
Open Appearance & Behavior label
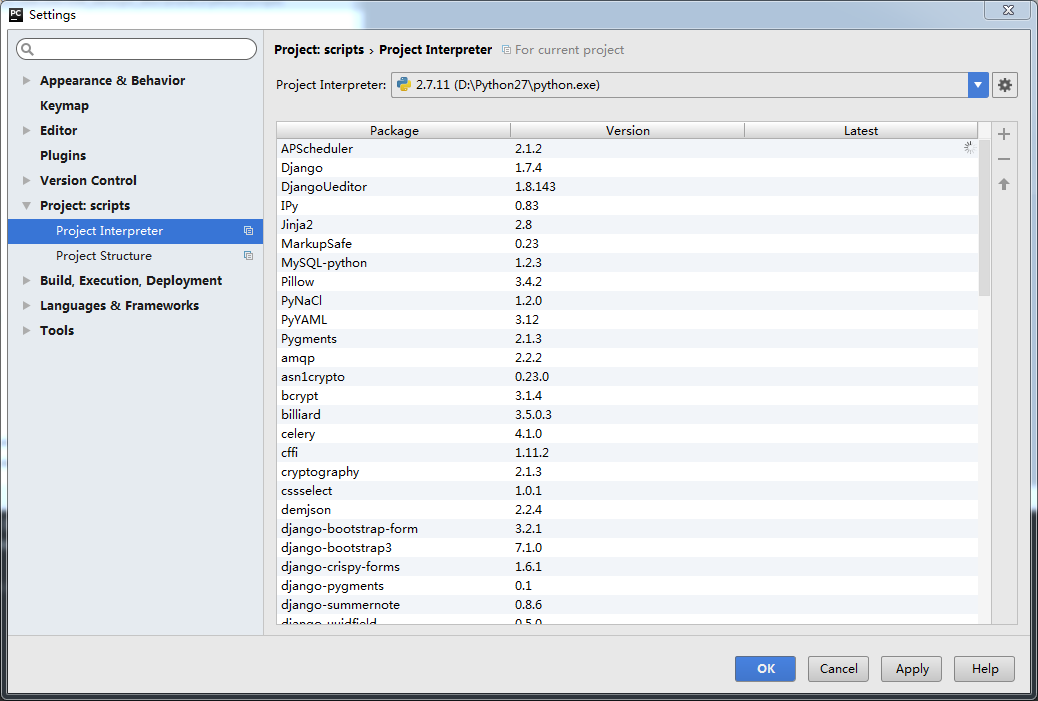coord(113,80)
